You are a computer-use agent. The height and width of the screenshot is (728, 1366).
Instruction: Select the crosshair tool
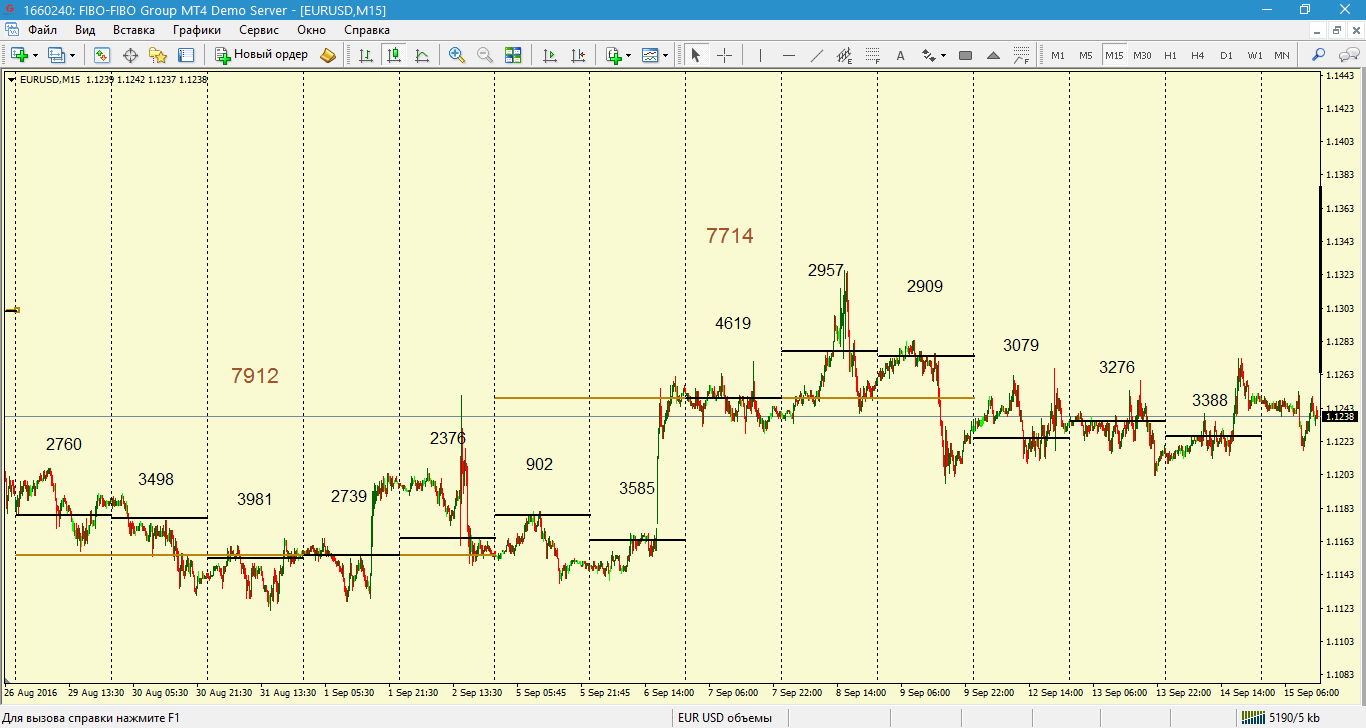tap(724, 55)
